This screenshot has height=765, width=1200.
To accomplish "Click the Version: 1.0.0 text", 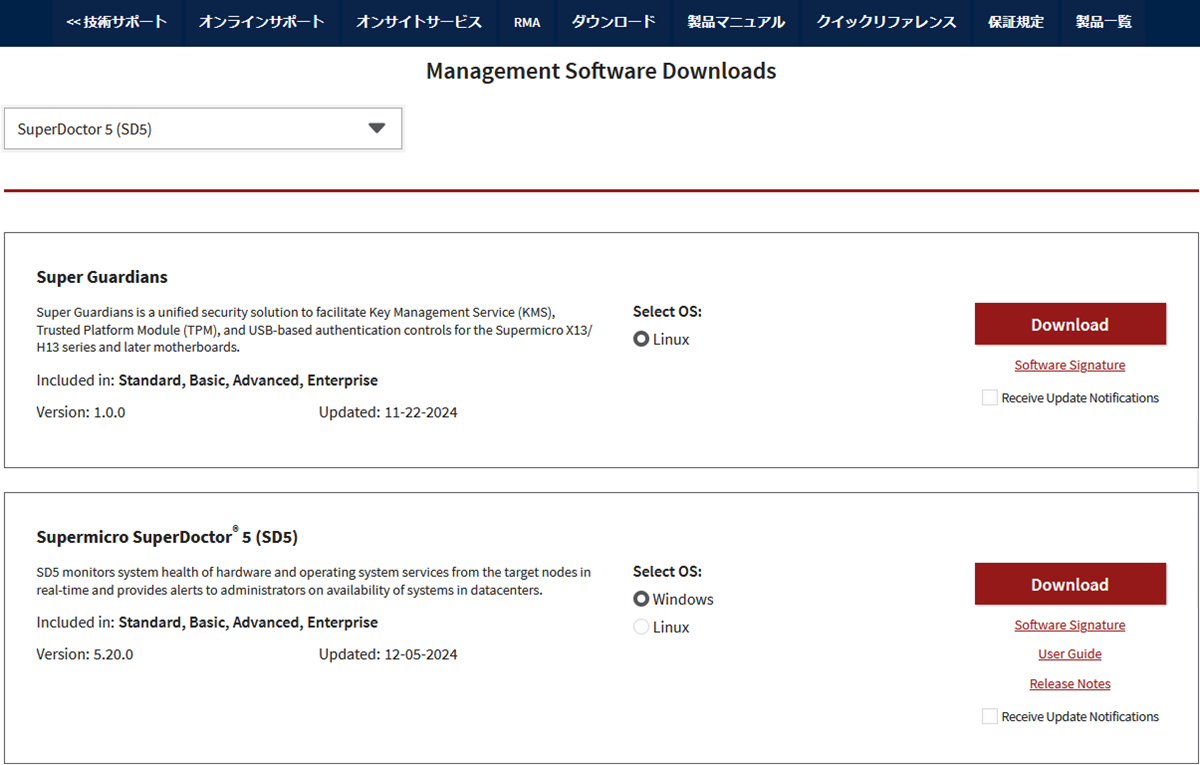I will (81, 412).
